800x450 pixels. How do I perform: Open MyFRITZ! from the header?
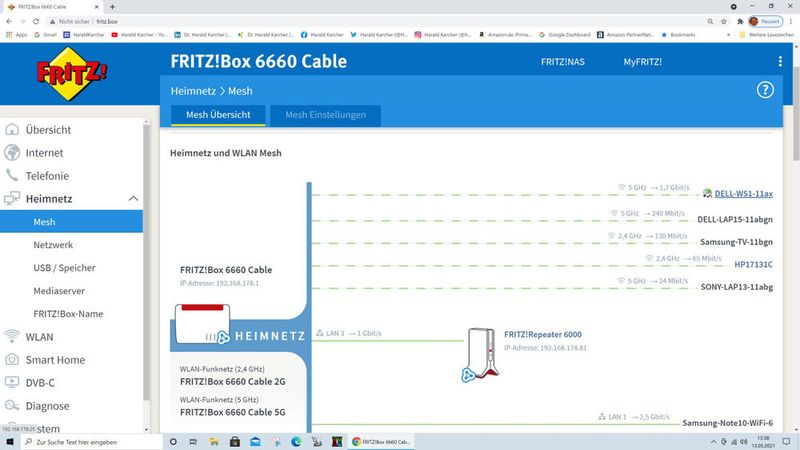pyautogui.click(x=642, y=62)
